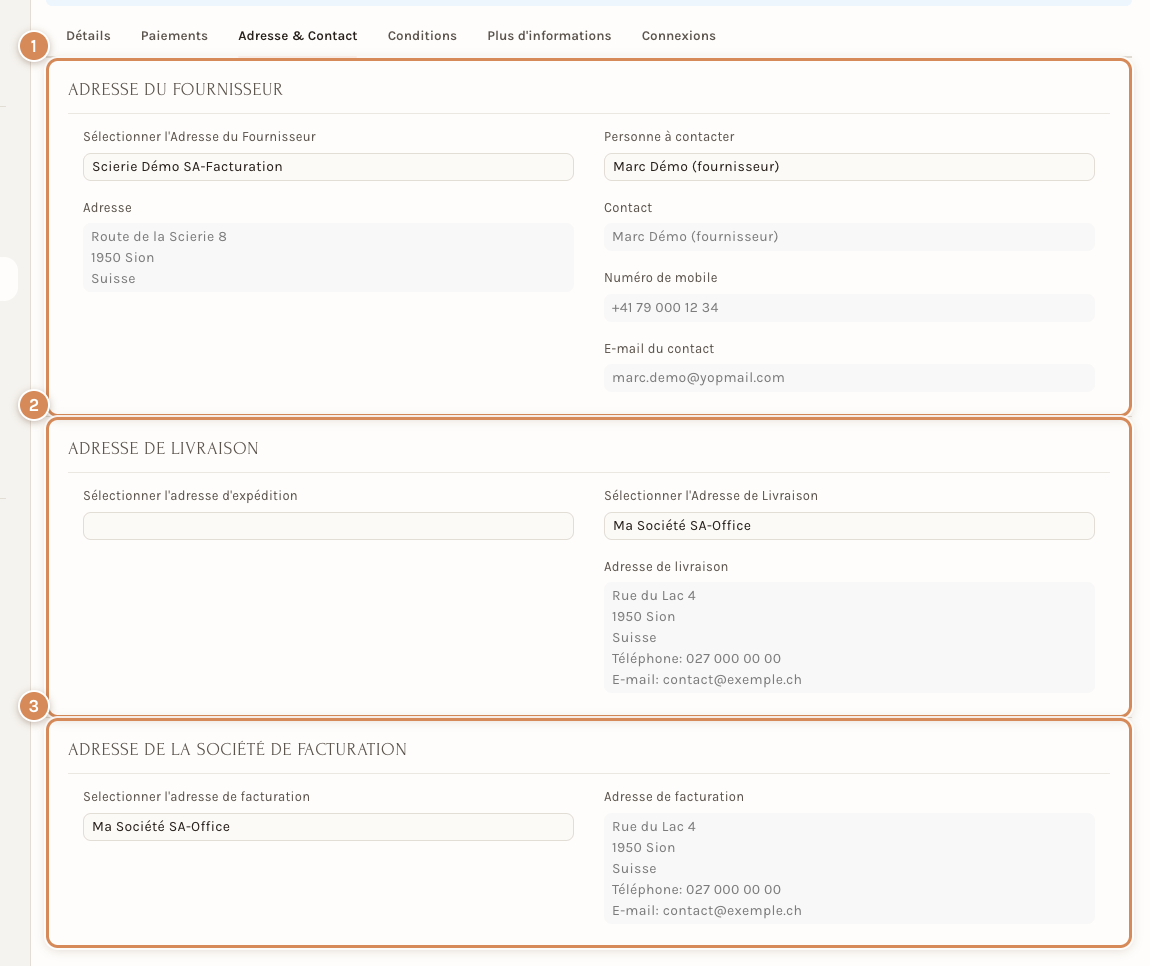Click the mobile number +41 79 000 12 34
The width and height of the screenshot is (1150, 966).
pos(664,307)
